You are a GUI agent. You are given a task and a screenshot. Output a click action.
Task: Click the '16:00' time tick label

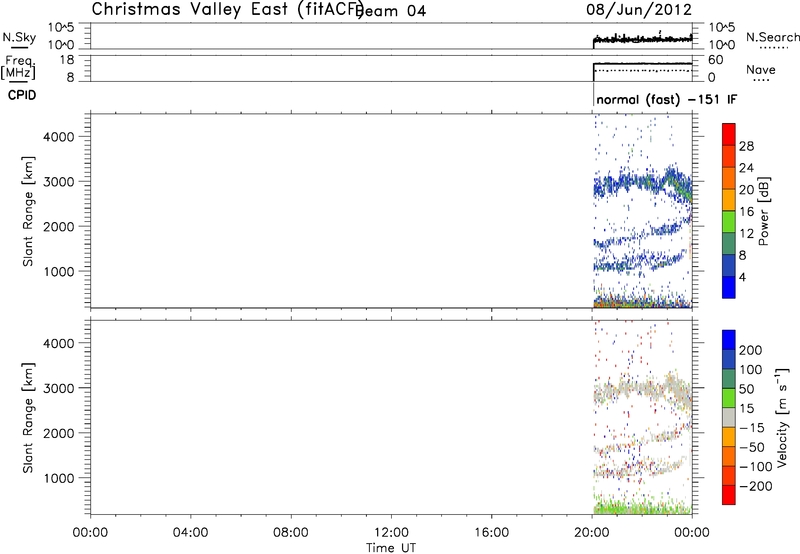[x=492, y=533]
